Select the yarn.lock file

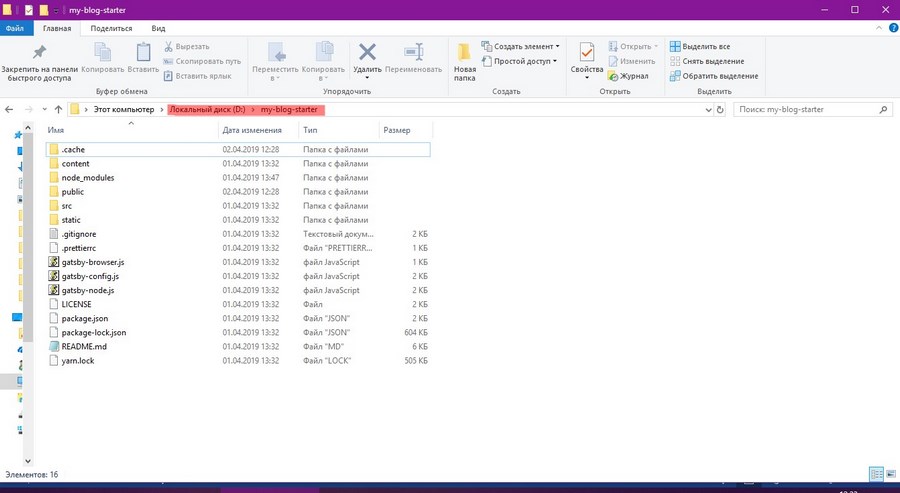238,360
